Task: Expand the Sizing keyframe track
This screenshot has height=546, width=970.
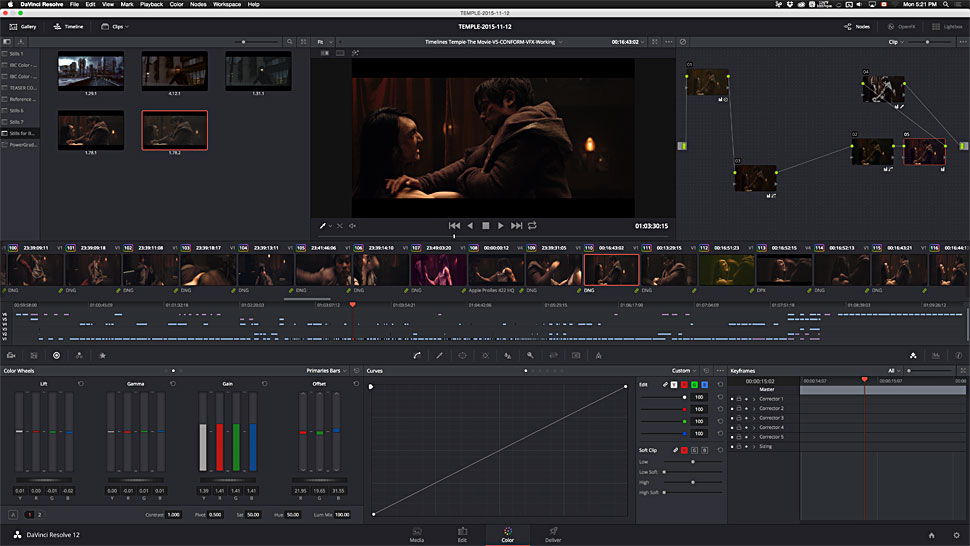Action: pyautogui.click(x=754, y=446)
